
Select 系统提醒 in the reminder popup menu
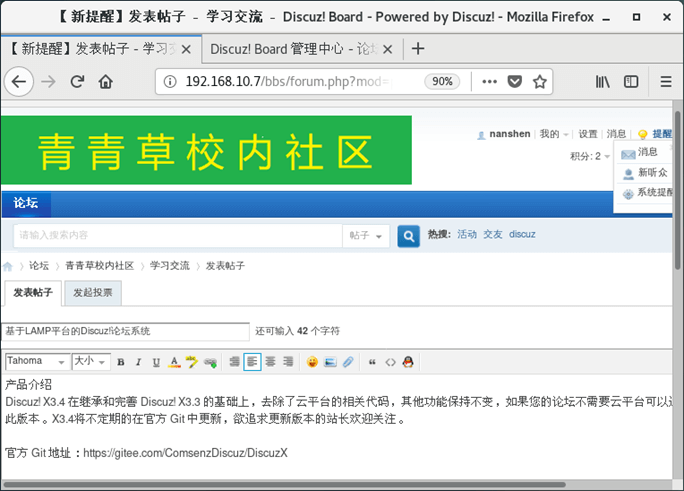(644, 193)
